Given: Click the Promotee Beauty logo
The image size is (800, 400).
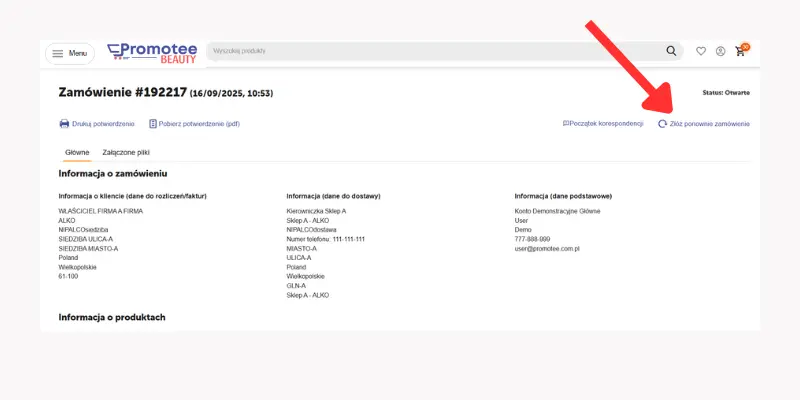Looking at the screenshot, I should point(151,52).
